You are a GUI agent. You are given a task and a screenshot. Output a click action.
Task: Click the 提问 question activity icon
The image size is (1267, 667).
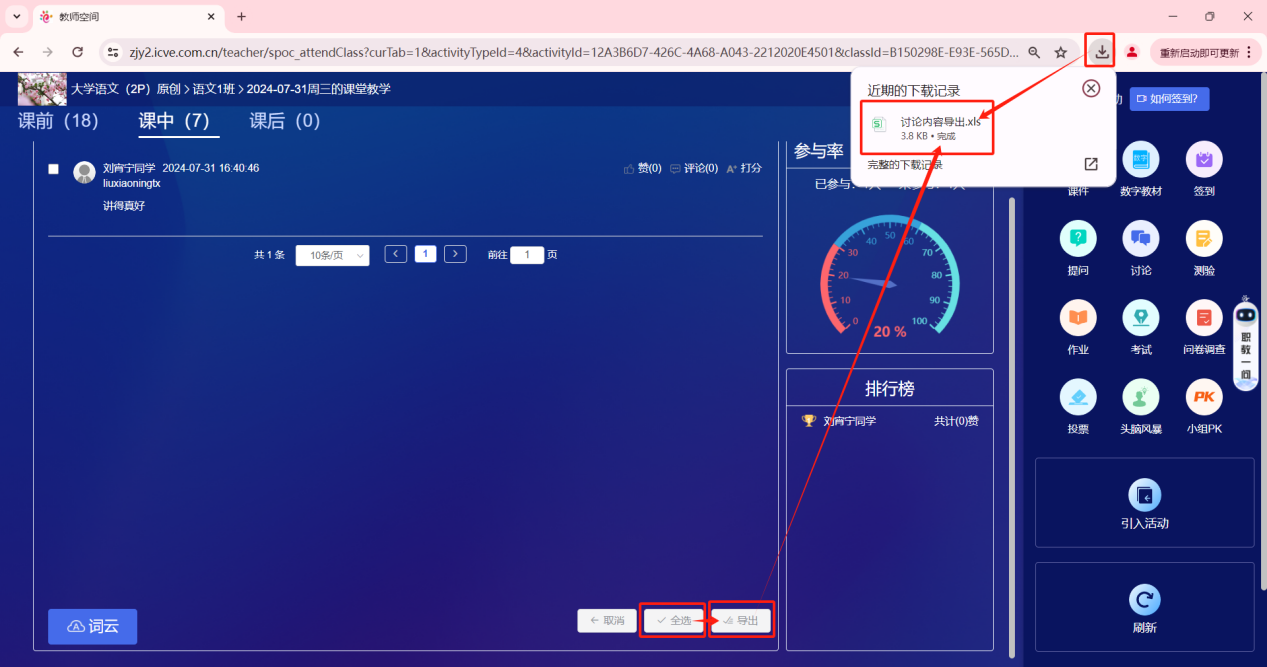point(1077,238)
